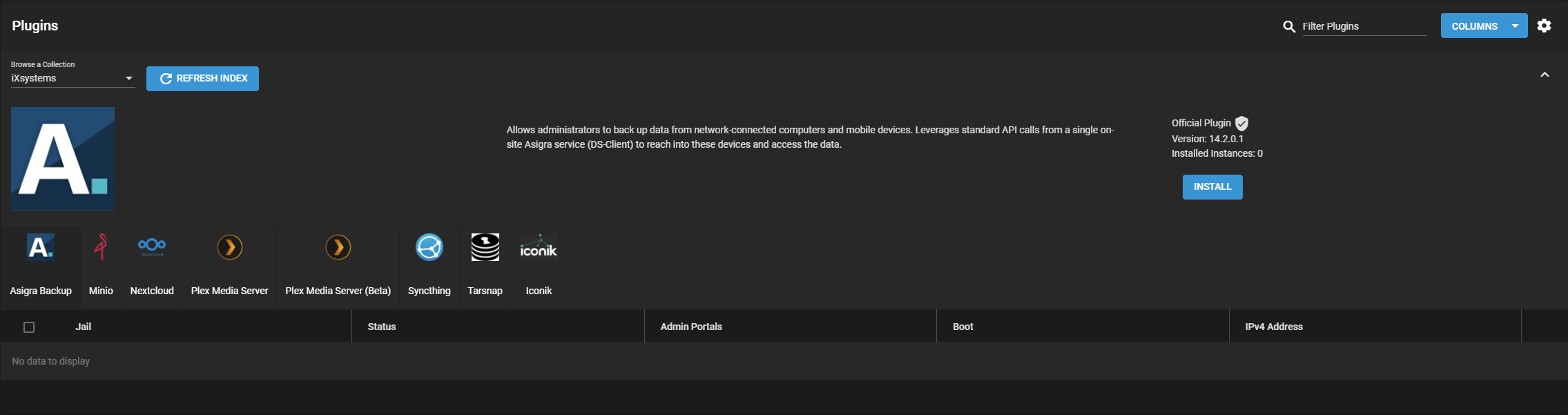Open the Browse a Collection dropdown
This screenshot has height=415, width=1568.
[x=72, y=78]
